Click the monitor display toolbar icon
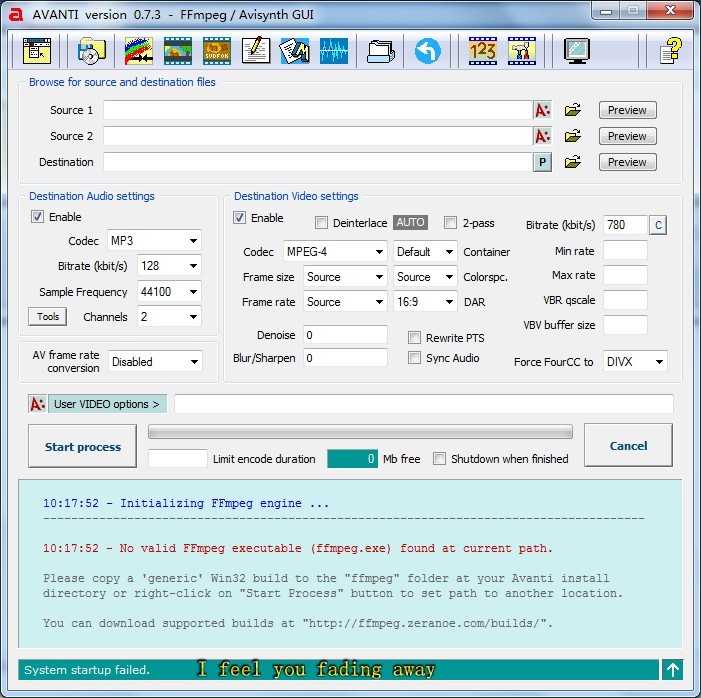This screenshot has height=698, width=701. 577,50
